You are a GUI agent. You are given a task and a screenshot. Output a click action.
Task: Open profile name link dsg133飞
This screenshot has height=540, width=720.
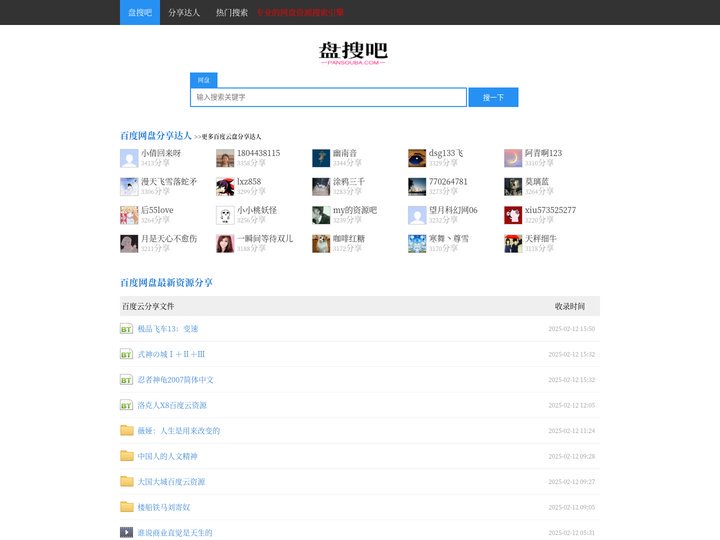446,153
